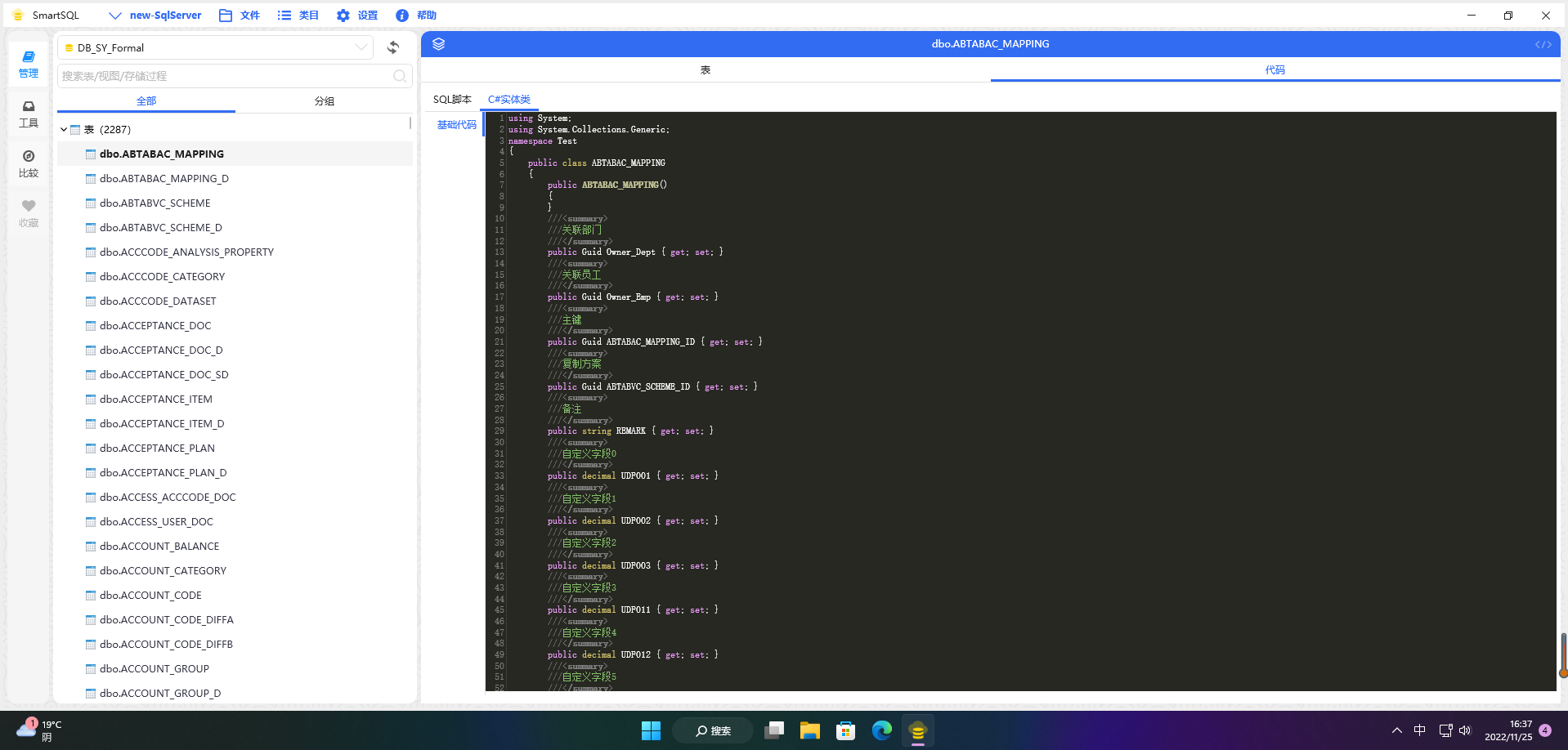Open the 类目 menu

pyautogui.click(x=298, y=16)
